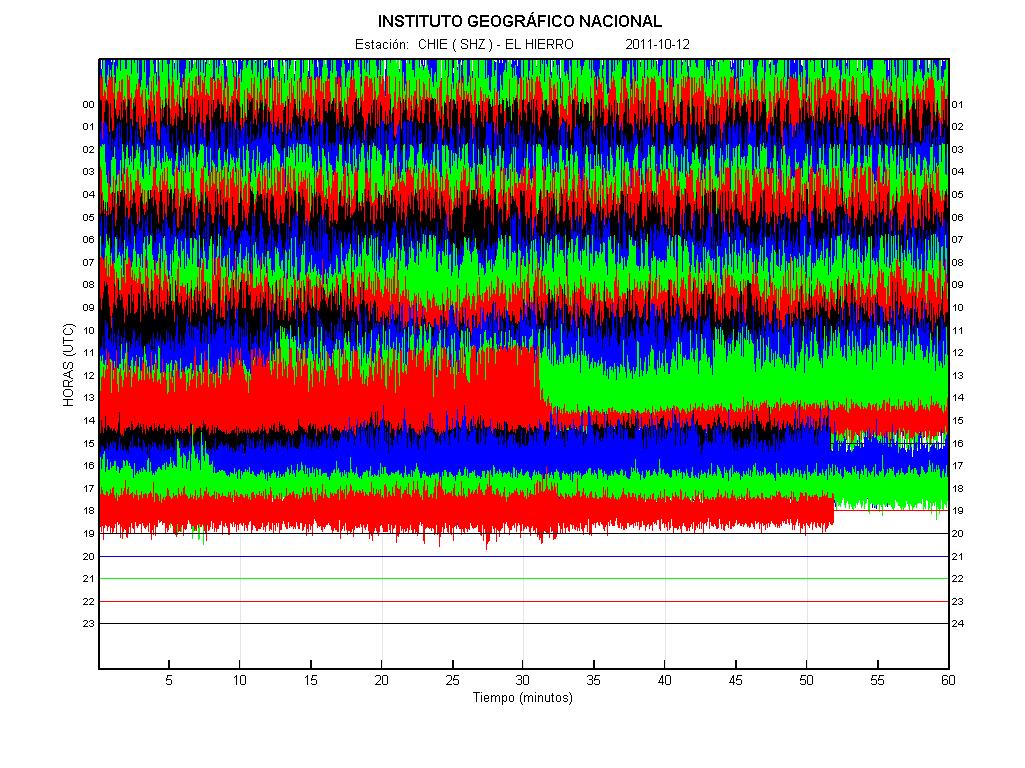Image resolution: width=1025 pixels, height=768 pixels.
Task: Click the Tiempo (minutos) axis label
Action: [x=522, y=697]
